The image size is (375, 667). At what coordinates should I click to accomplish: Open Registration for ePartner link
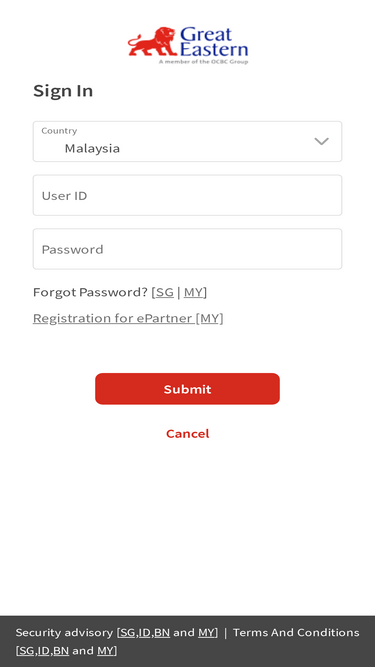click(113, 318)
